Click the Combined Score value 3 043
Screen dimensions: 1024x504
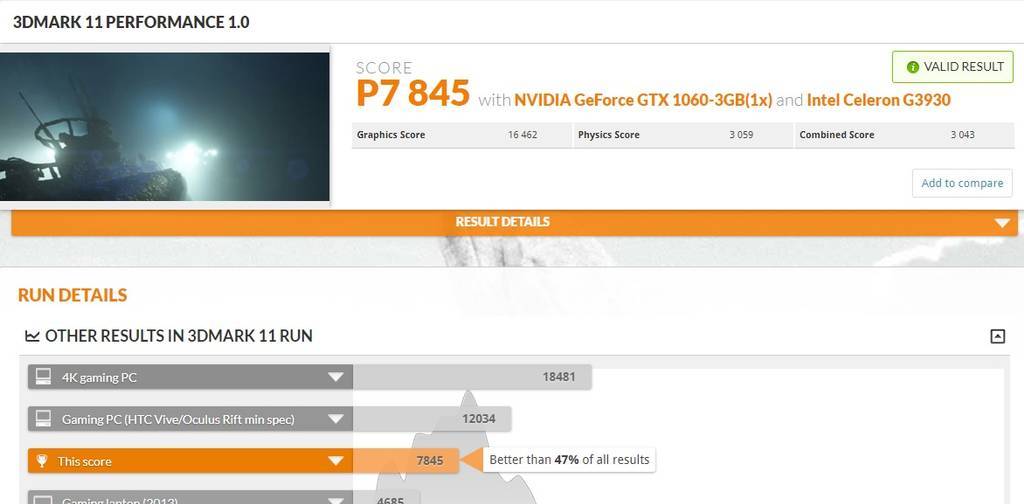[963, 134]
